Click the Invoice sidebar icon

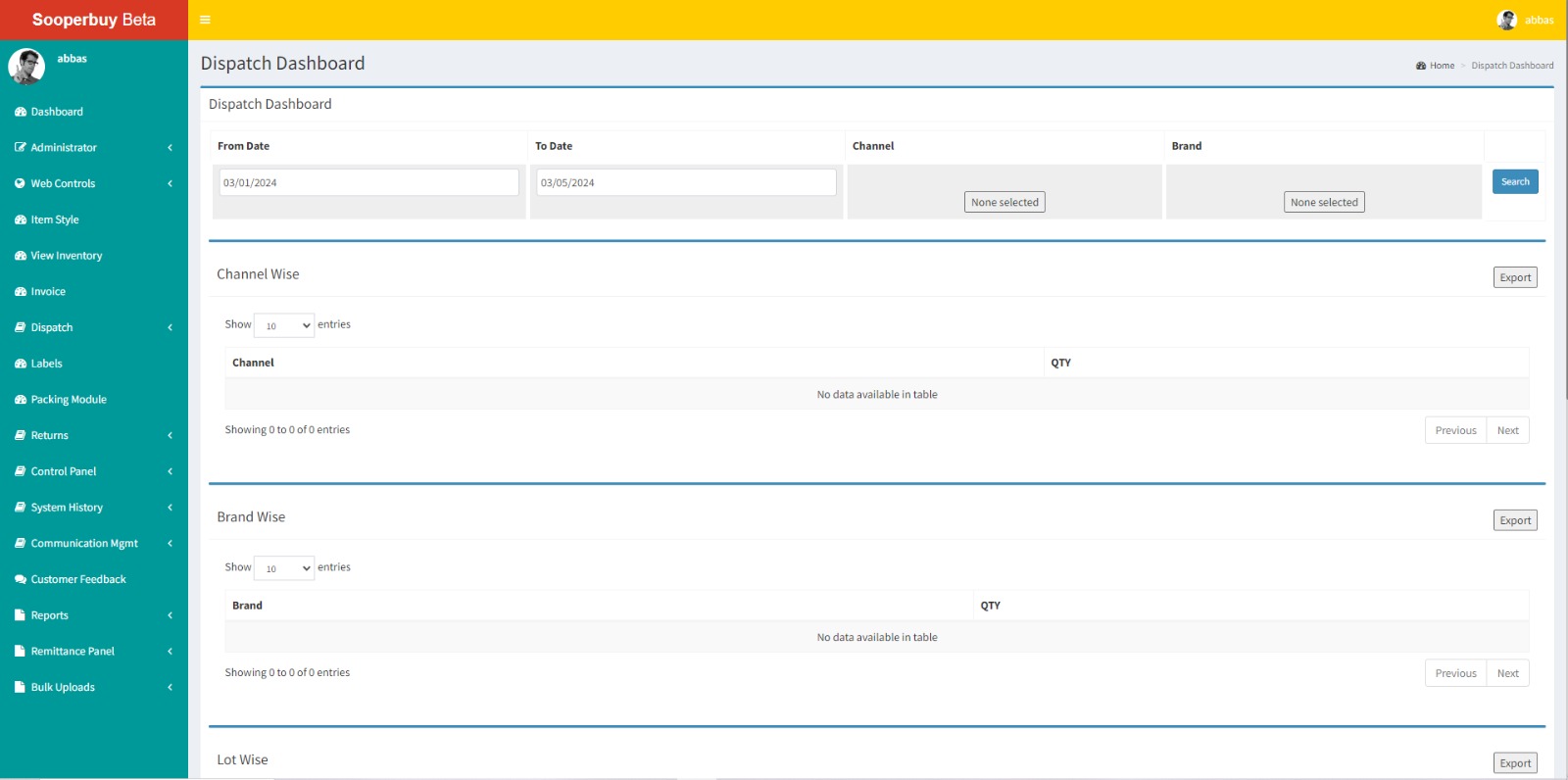pyautogui.click(x=21, y=292)
